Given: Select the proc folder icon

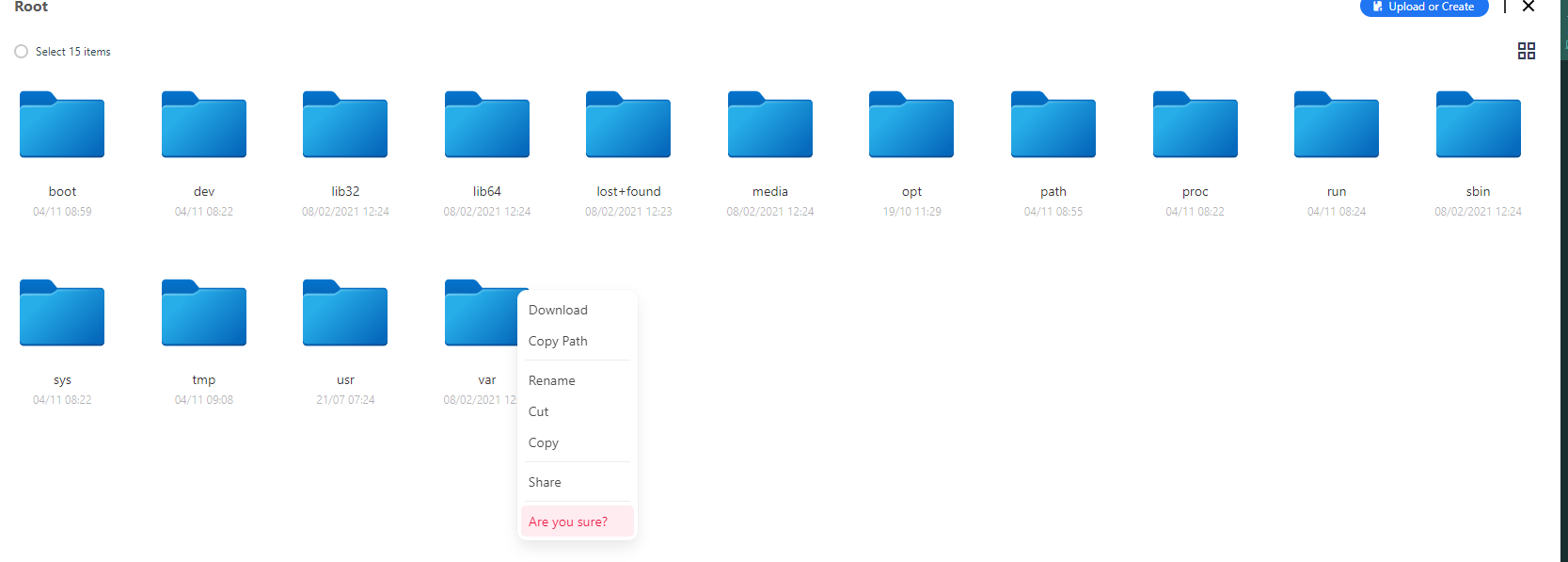Looking at the screenshot, I should (x=1196, y=124).
